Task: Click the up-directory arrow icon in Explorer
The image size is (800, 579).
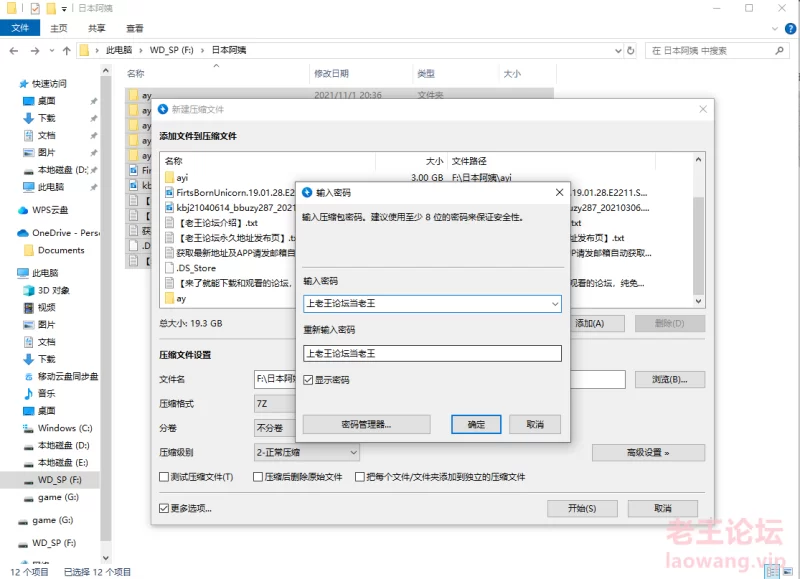Action: [67, 49]
